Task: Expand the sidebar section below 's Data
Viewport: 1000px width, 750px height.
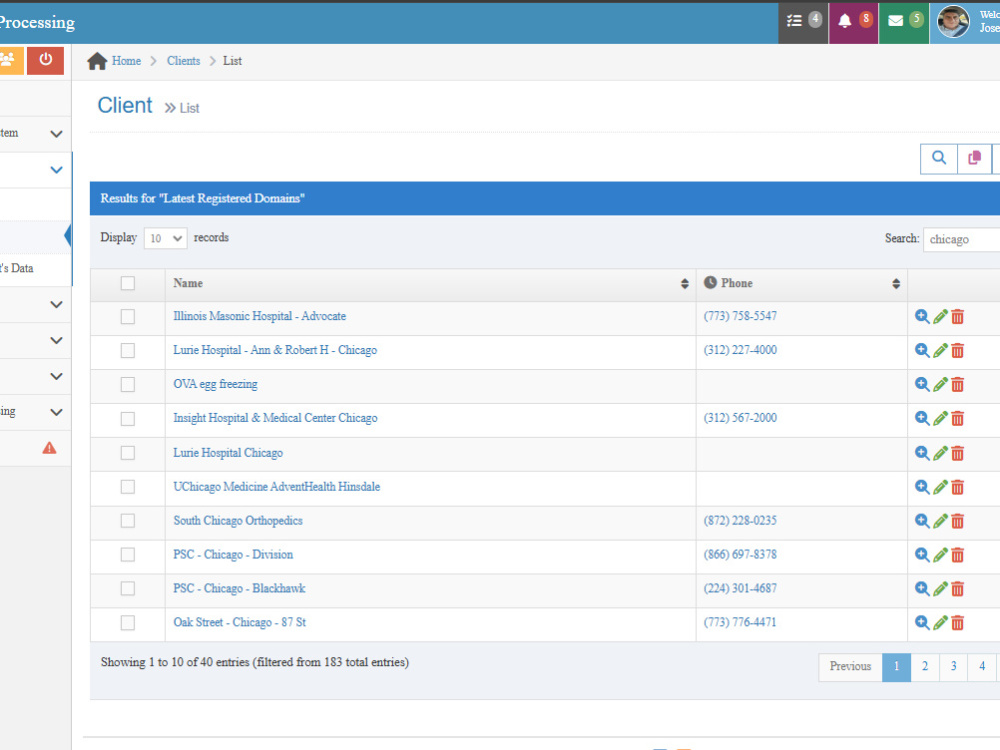Action: tap(56, 304)
